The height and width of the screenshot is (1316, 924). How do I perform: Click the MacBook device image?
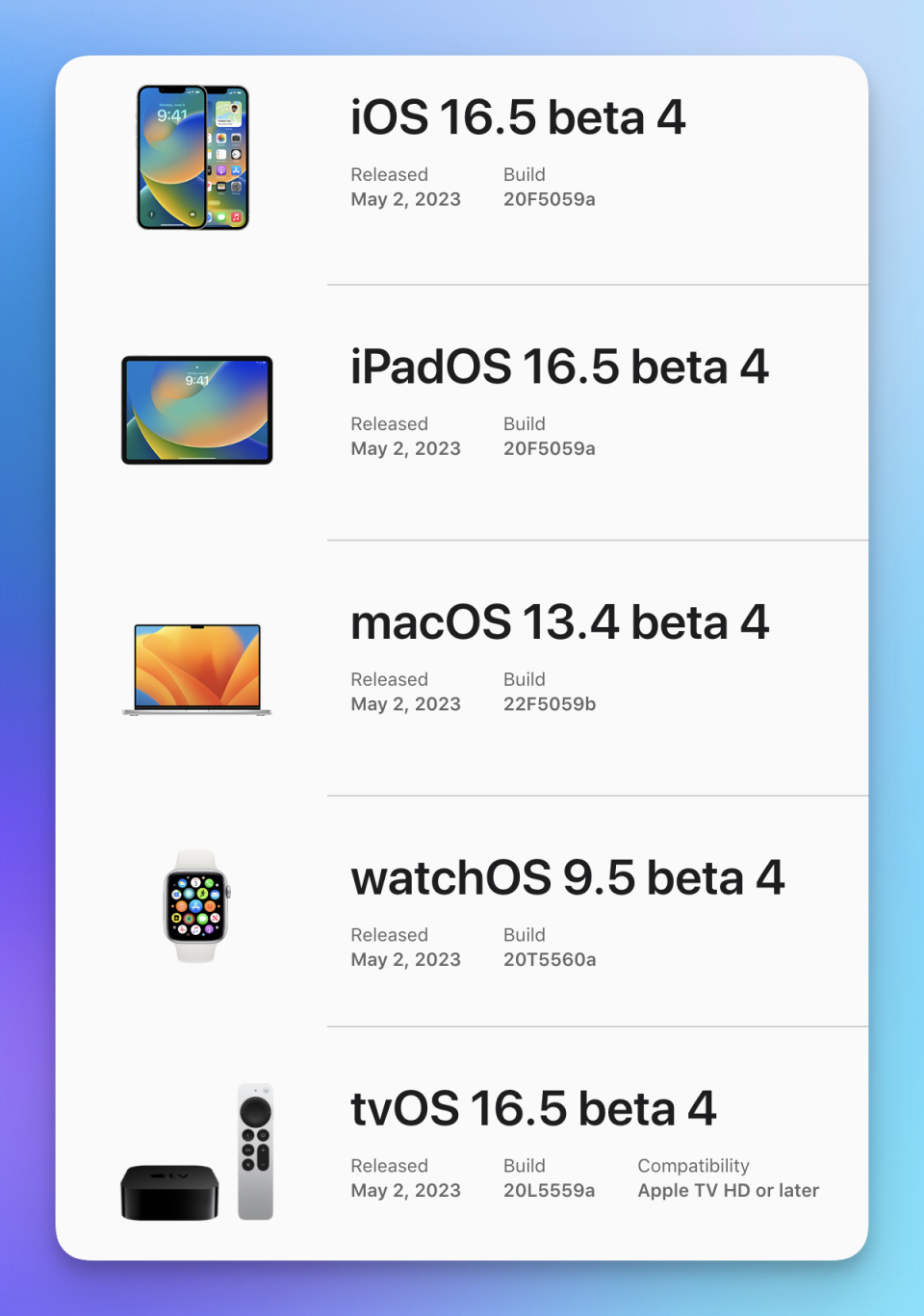coord(197,670)
